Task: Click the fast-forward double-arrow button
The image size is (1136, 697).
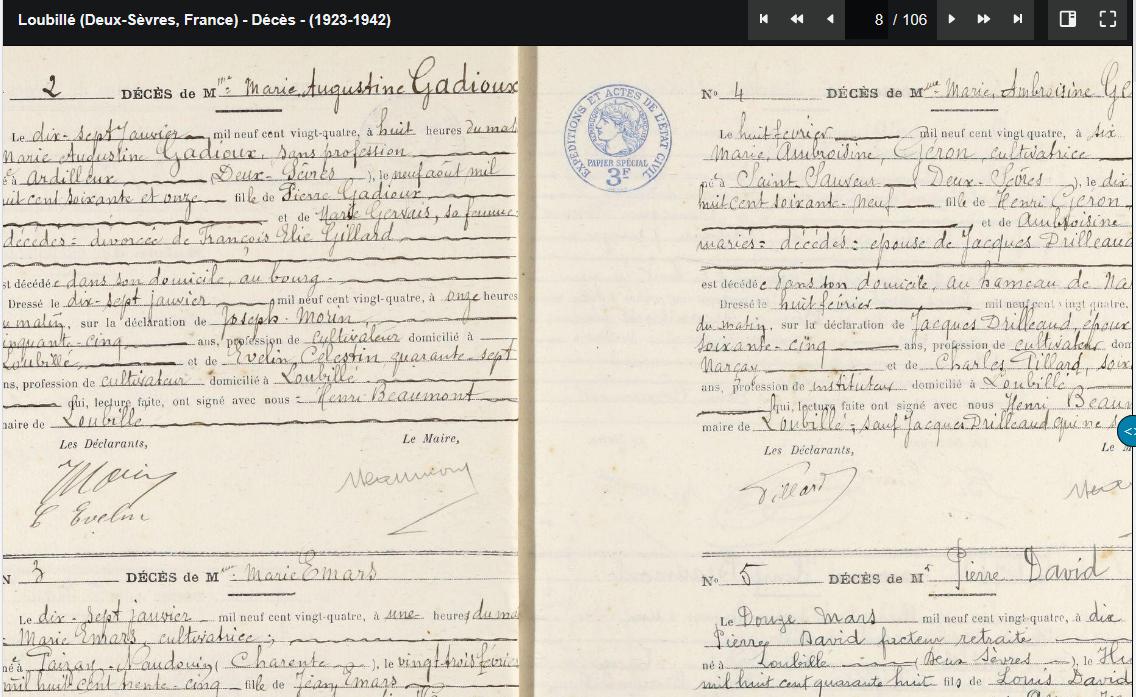Action: [x=984, y=19]
